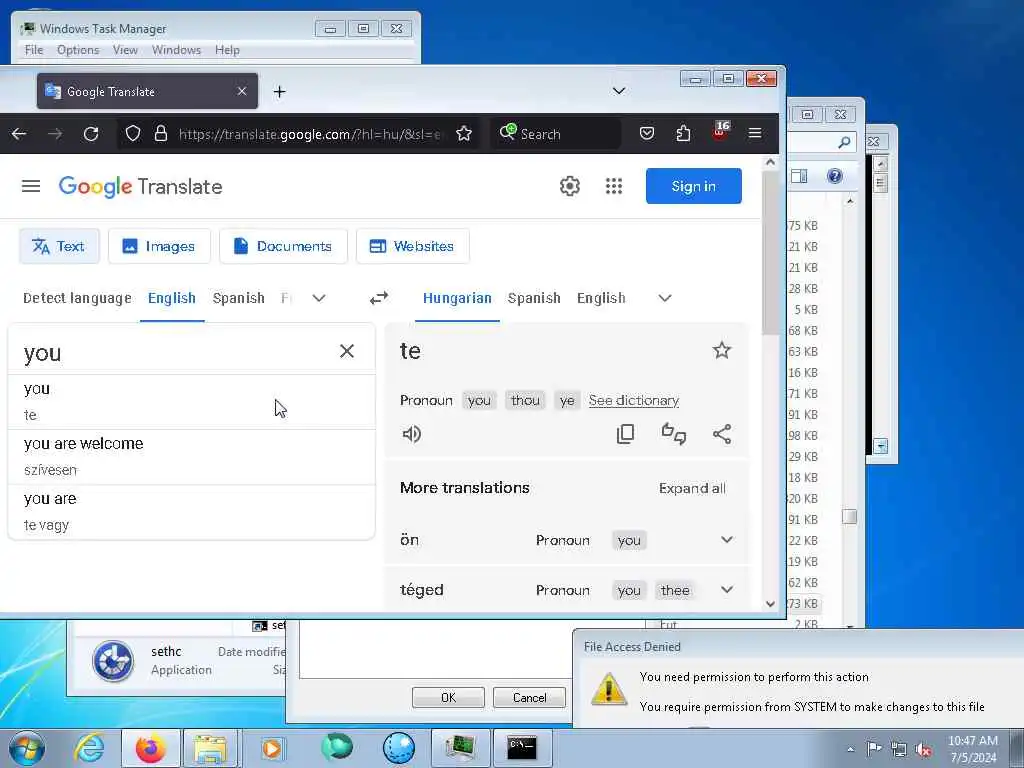Select Text translation mode

coord(59,246)
